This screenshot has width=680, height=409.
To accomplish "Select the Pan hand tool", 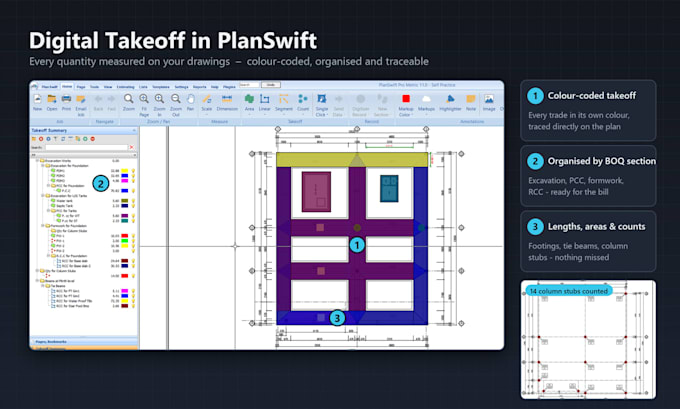I will click(190, 98).
